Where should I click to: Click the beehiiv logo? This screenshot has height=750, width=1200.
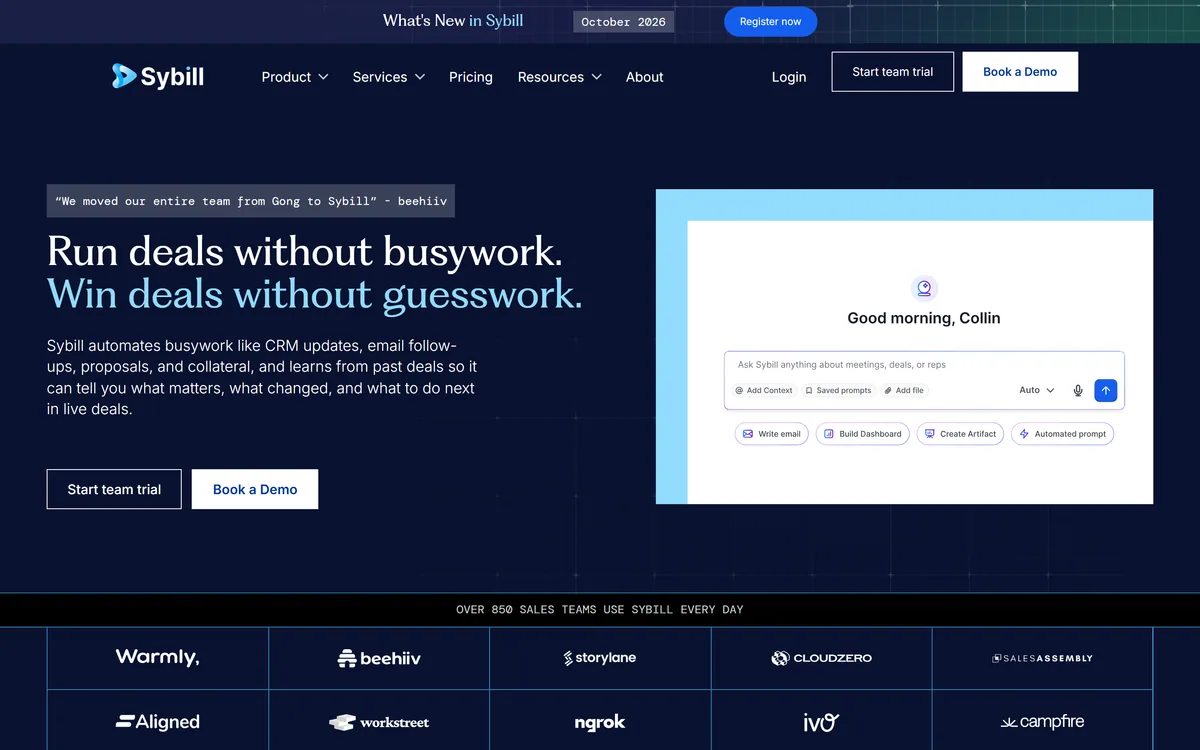[379, 658]
